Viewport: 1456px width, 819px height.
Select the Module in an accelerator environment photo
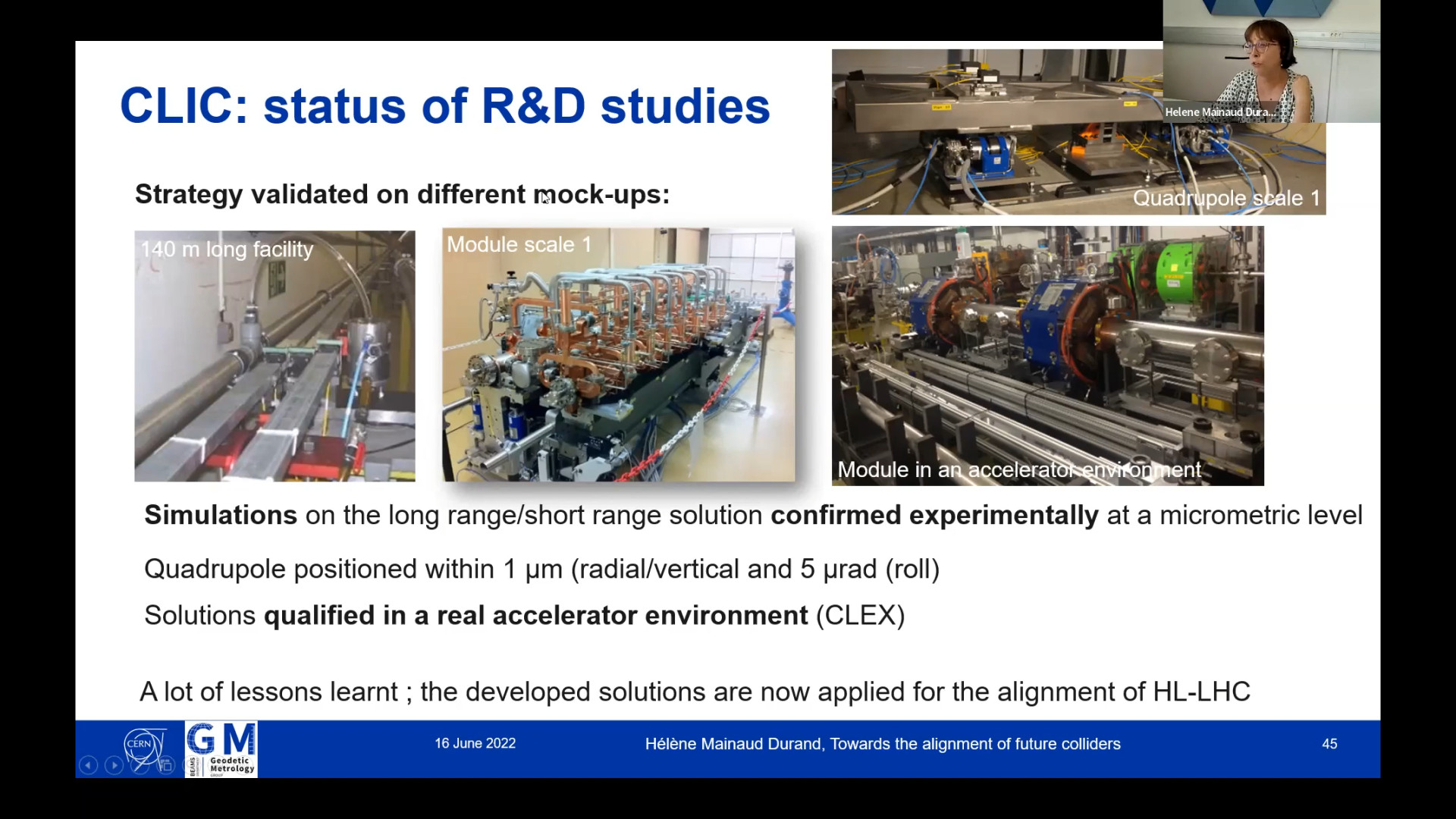click(x=1047, y=356)
